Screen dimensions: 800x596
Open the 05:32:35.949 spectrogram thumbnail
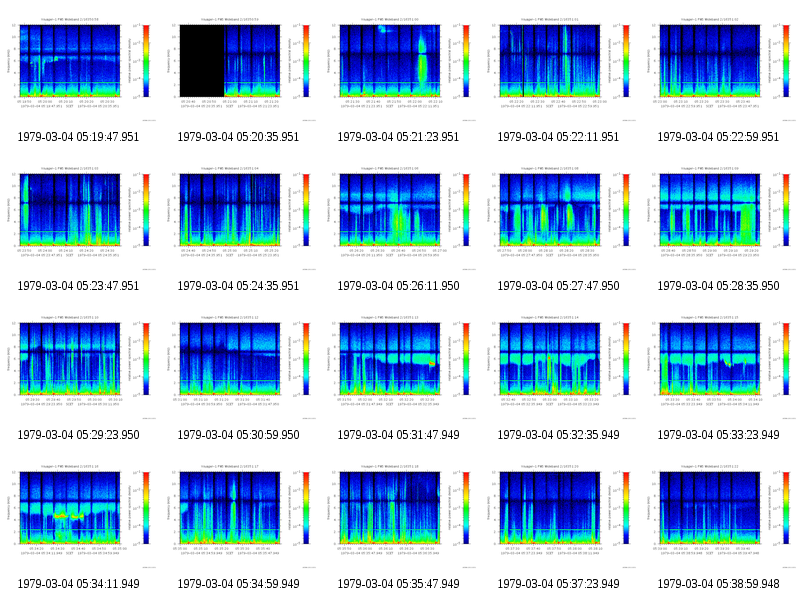(558, 367)
